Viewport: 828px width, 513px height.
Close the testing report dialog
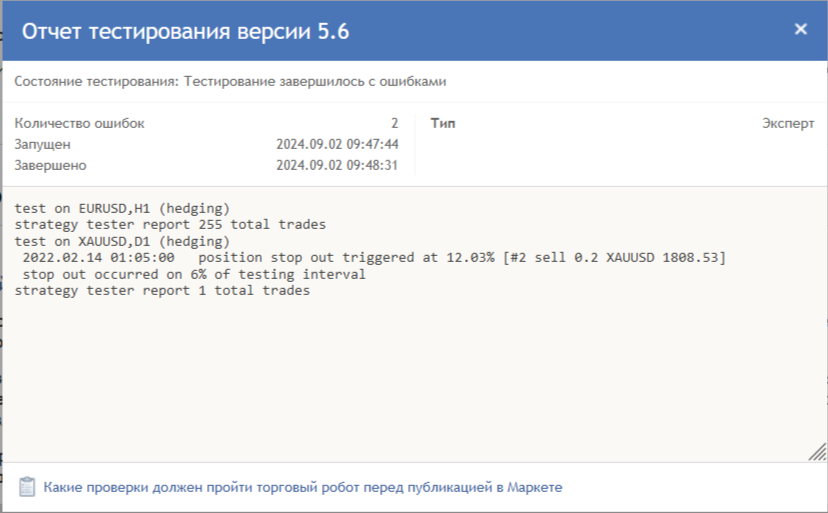click(x=801, y=29)
